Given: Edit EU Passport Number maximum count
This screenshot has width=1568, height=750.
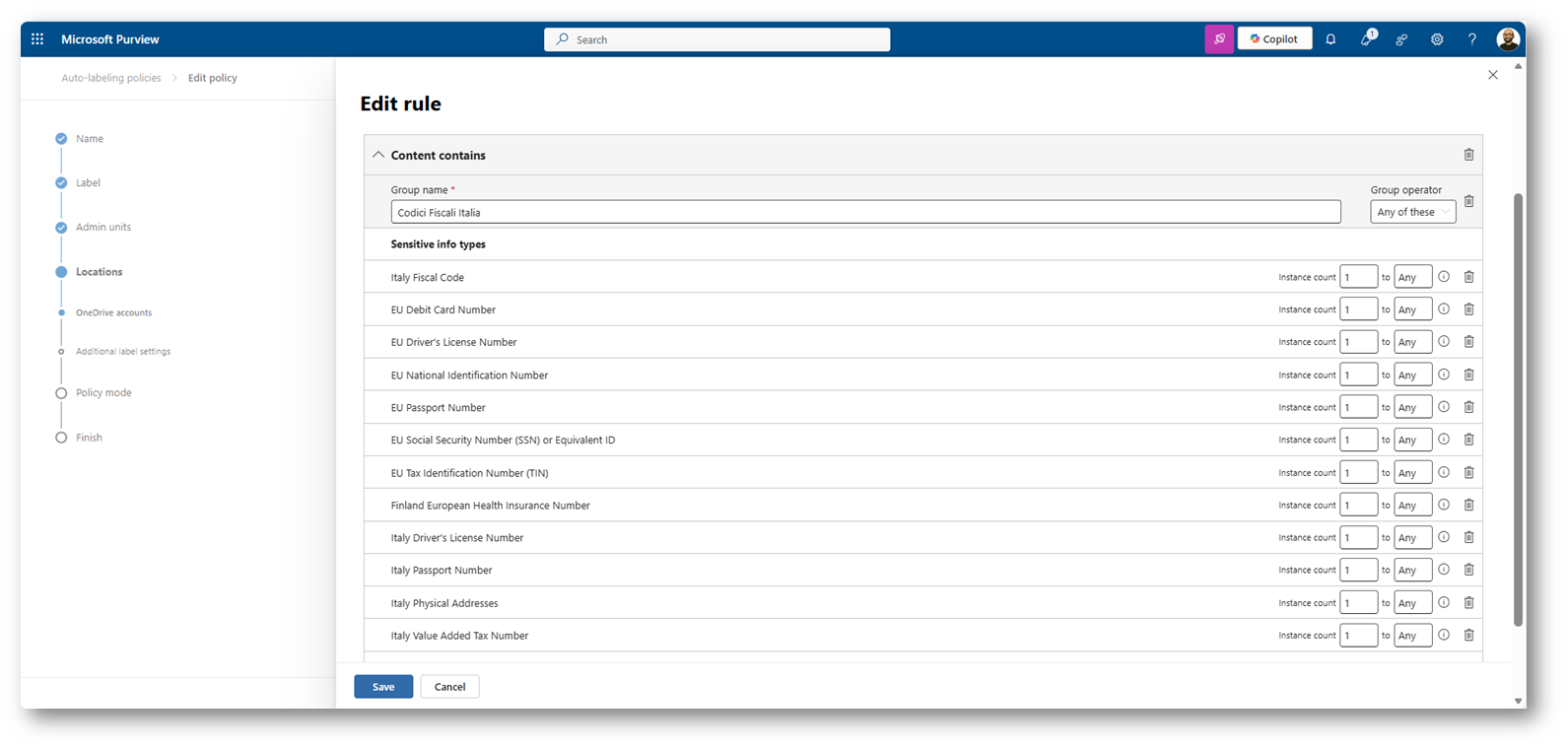Looking at the screenshot, I should tap(1412, 407).
